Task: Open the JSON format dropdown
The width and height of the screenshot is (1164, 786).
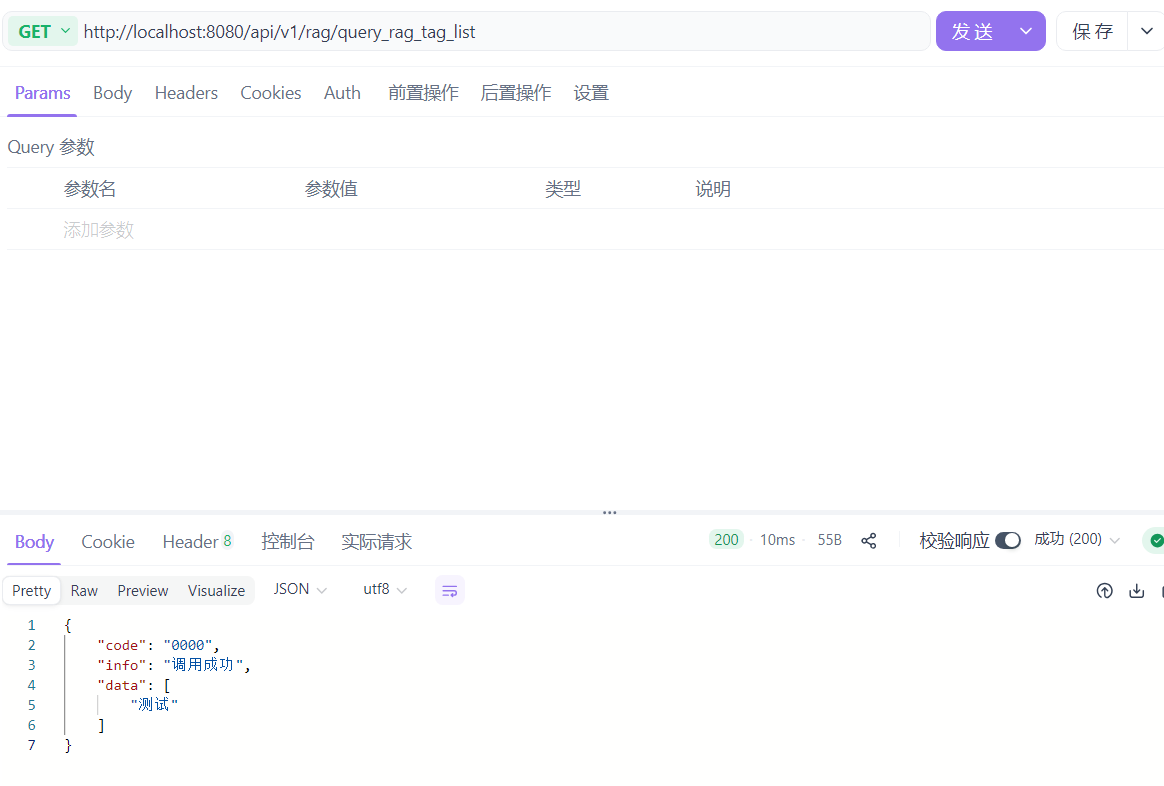Action: pyautogui.click(x=300, y=590)
